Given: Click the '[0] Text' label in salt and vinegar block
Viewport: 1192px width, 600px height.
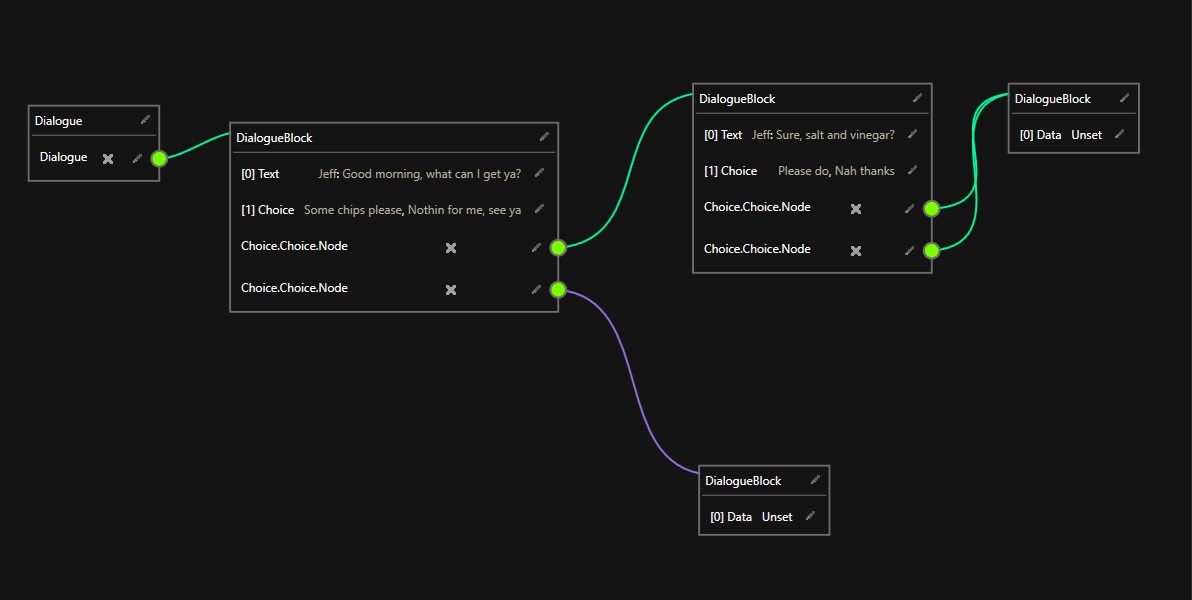Looking at the screenshot, I should [723, 135].
